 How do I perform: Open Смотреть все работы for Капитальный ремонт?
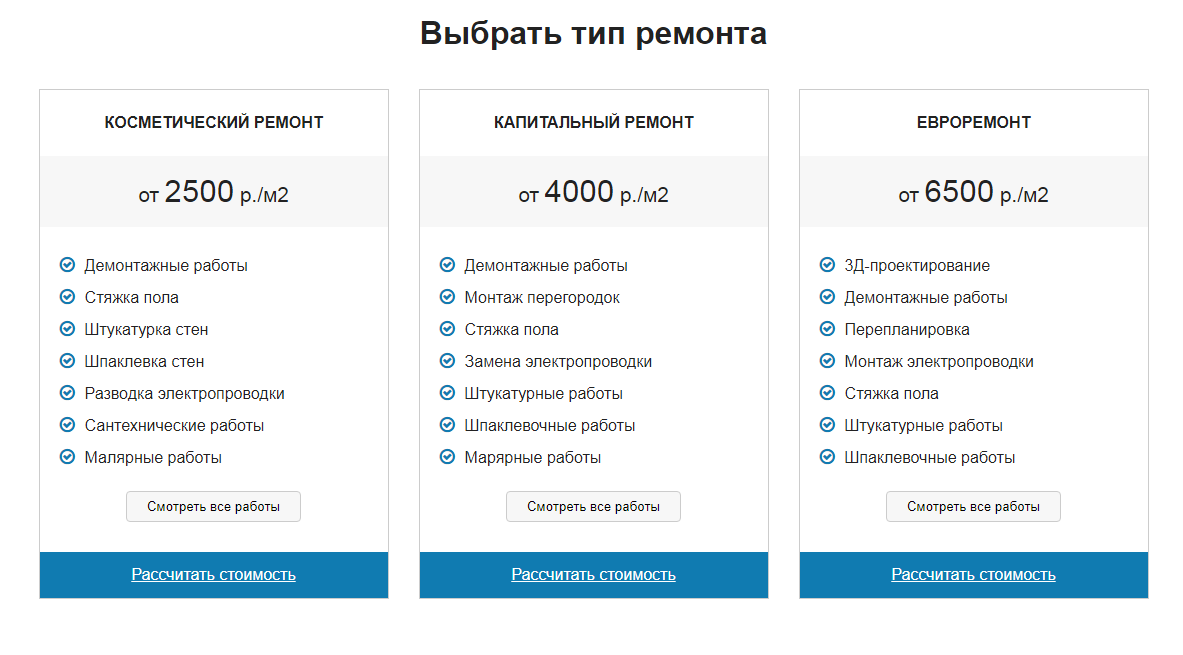[593, 506]
